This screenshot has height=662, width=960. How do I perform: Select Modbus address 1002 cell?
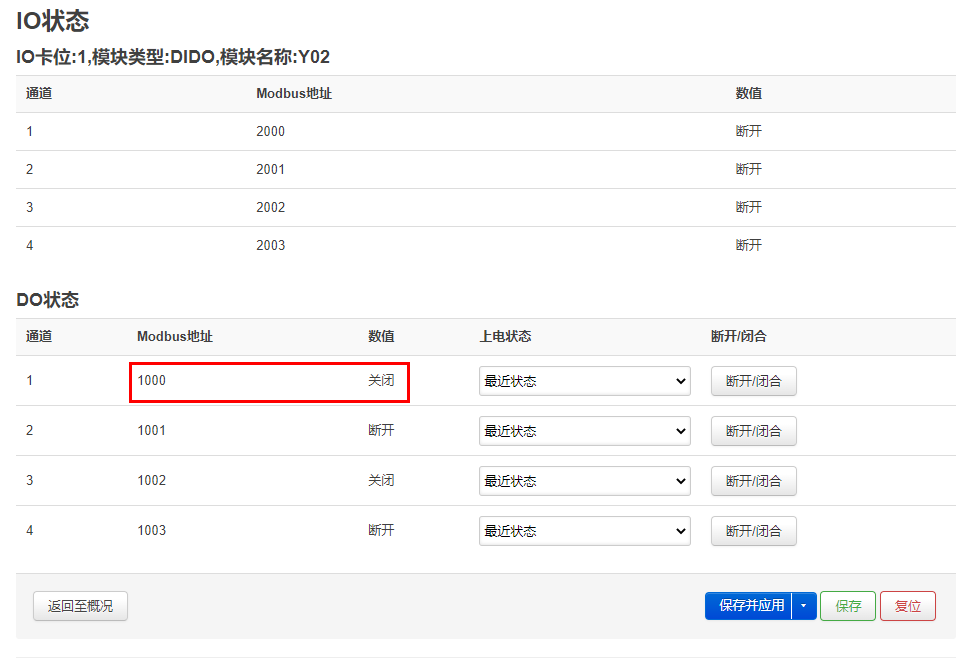coord(151,480)
